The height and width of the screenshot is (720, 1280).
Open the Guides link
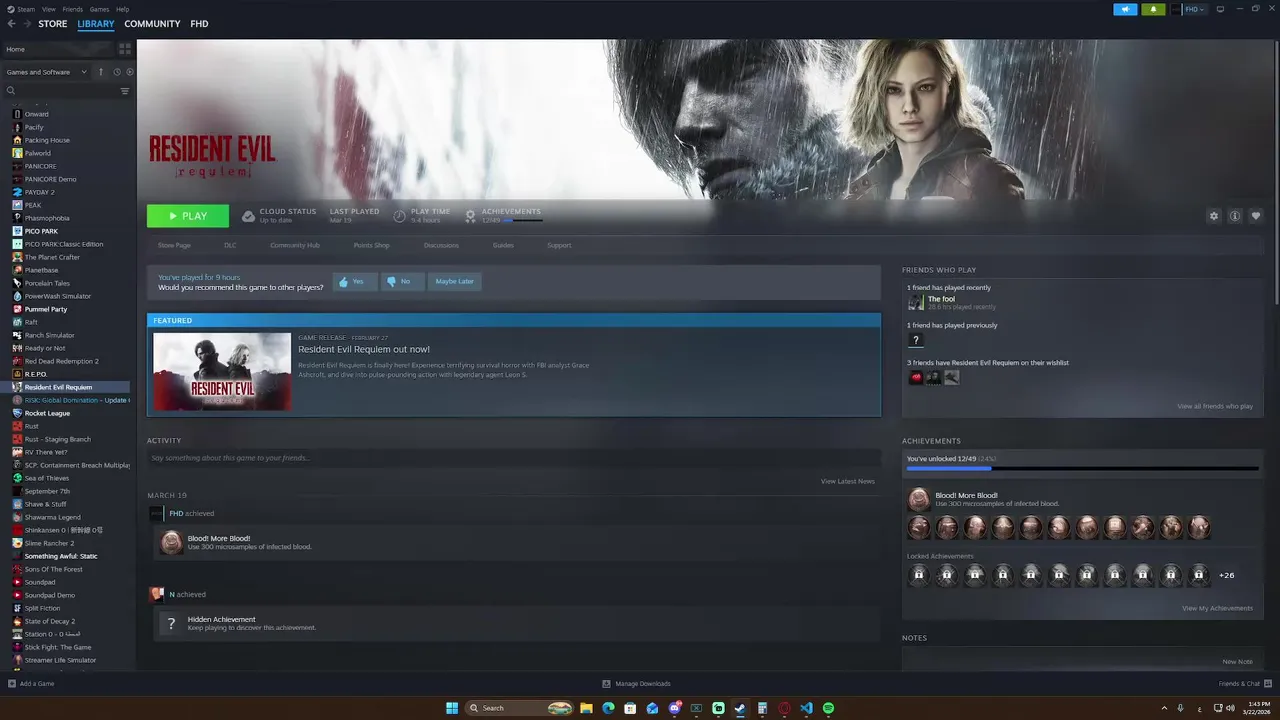[x=503, y=245]
